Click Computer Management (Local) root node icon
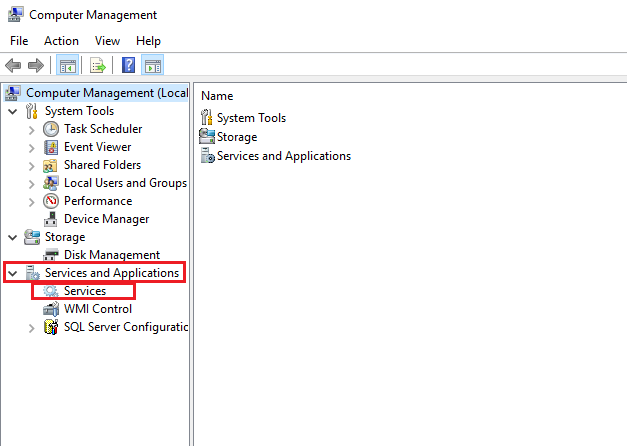Screen dimensions: 627x446 [x=12, y=93]
